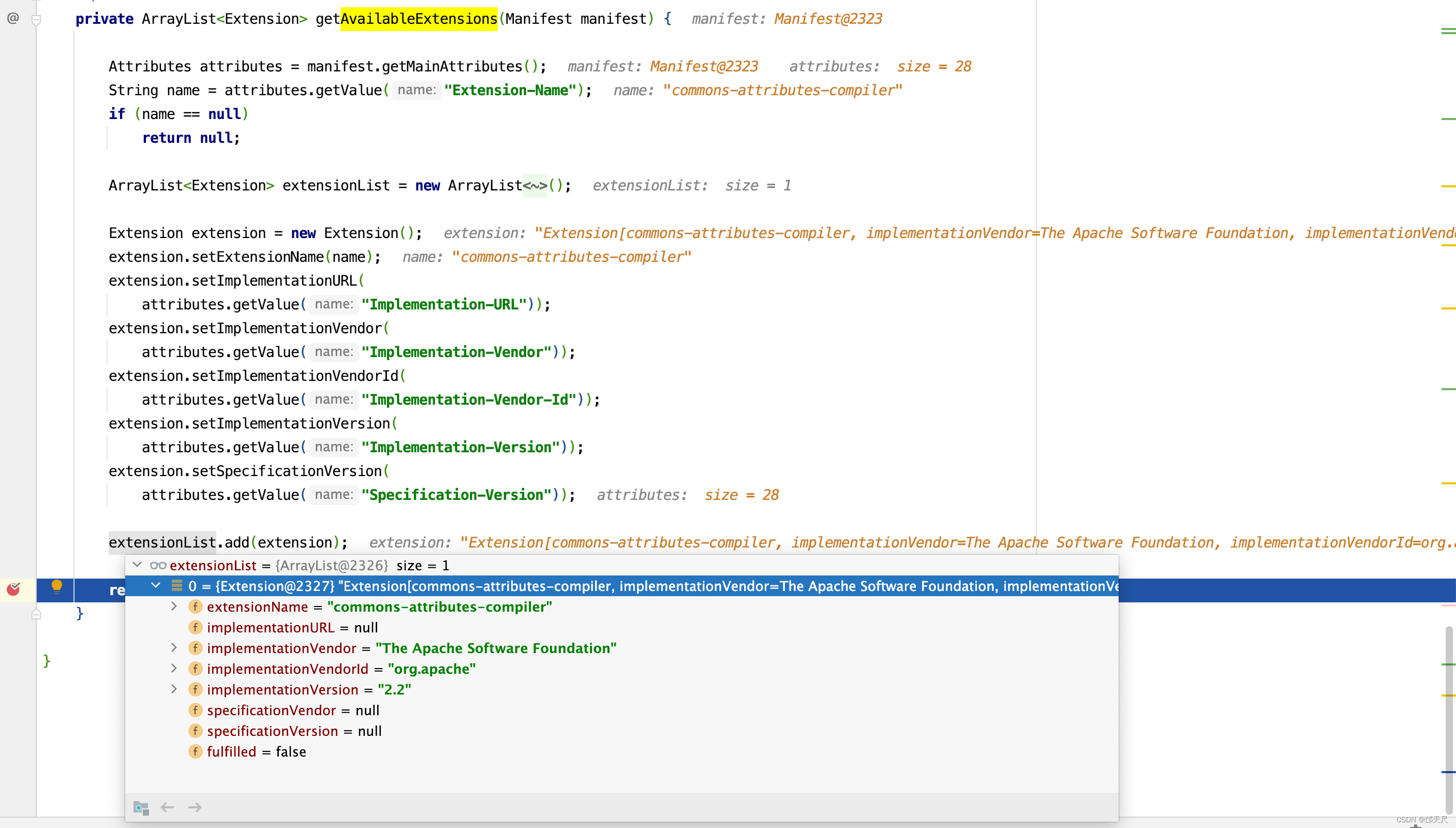Click the set-as-root icon in popup toolbar

point(140,807)
